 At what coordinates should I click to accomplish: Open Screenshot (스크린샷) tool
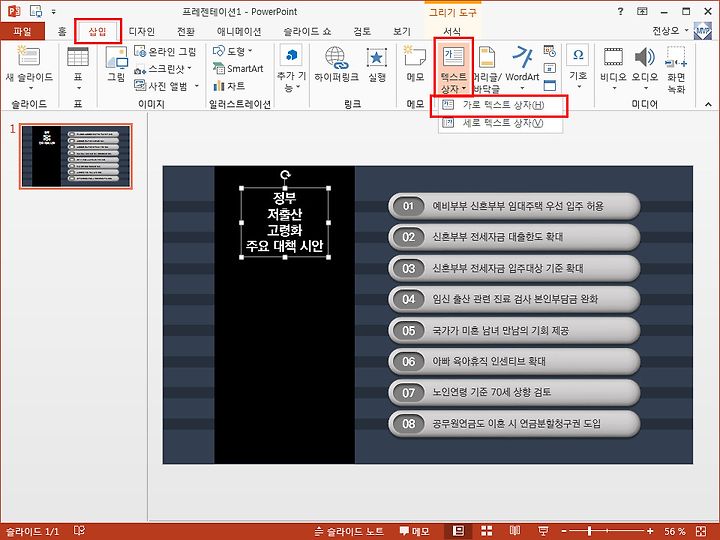point(163,69)
